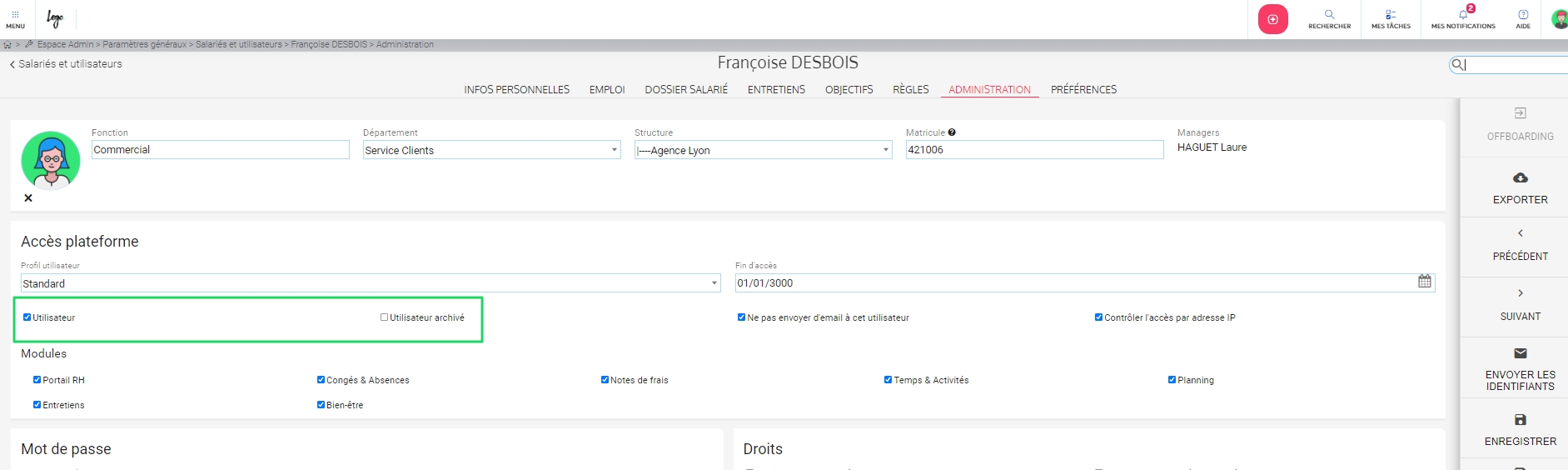Click the envelope Envoyer les identifiants icon
1568x470 pixels.
coord(1520,353)
